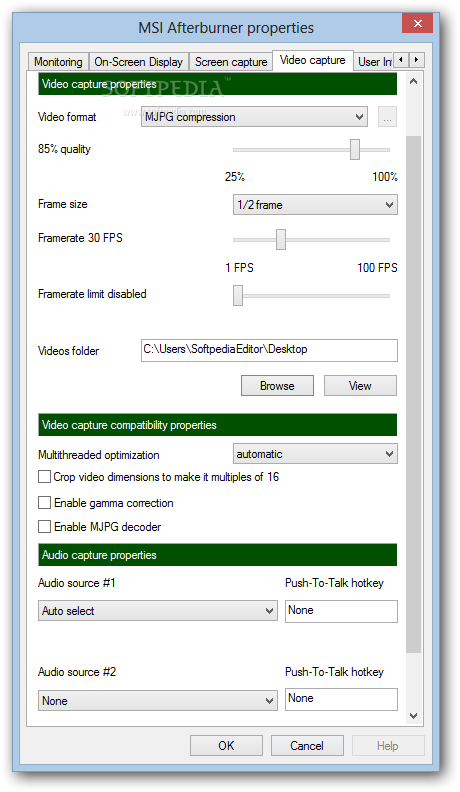The height and width of the screenshot is (792, 460).
Task: Go to the Screen capture tab
Action: (x=231, y=62)
